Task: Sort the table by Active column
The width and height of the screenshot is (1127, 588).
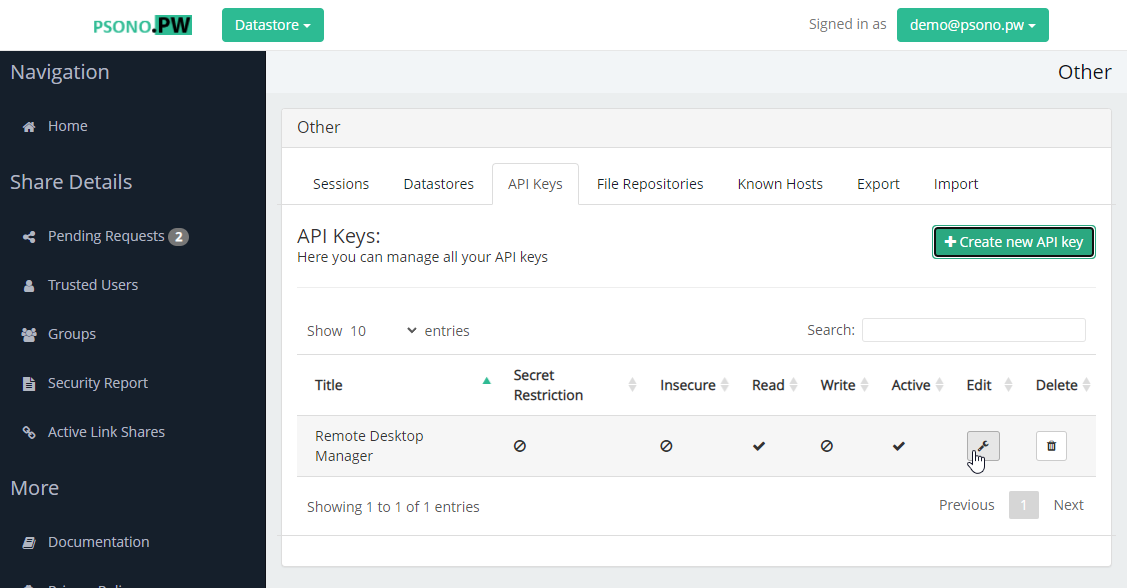Action: point(911,385)
